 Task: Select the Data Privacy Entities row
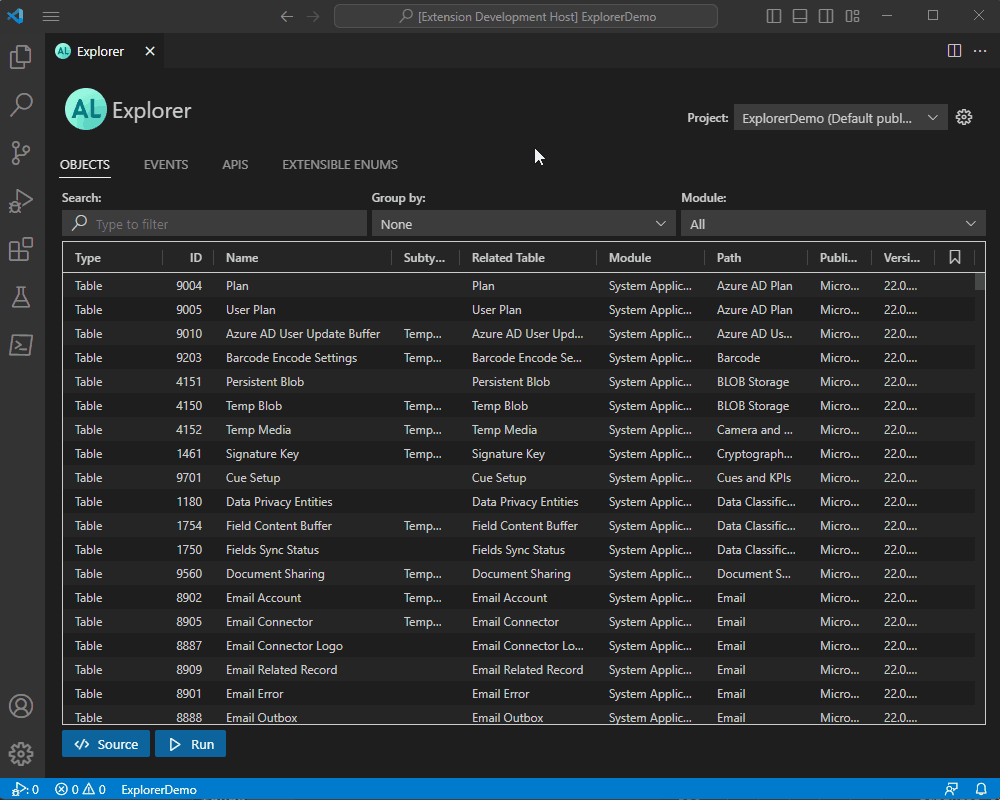518,501
